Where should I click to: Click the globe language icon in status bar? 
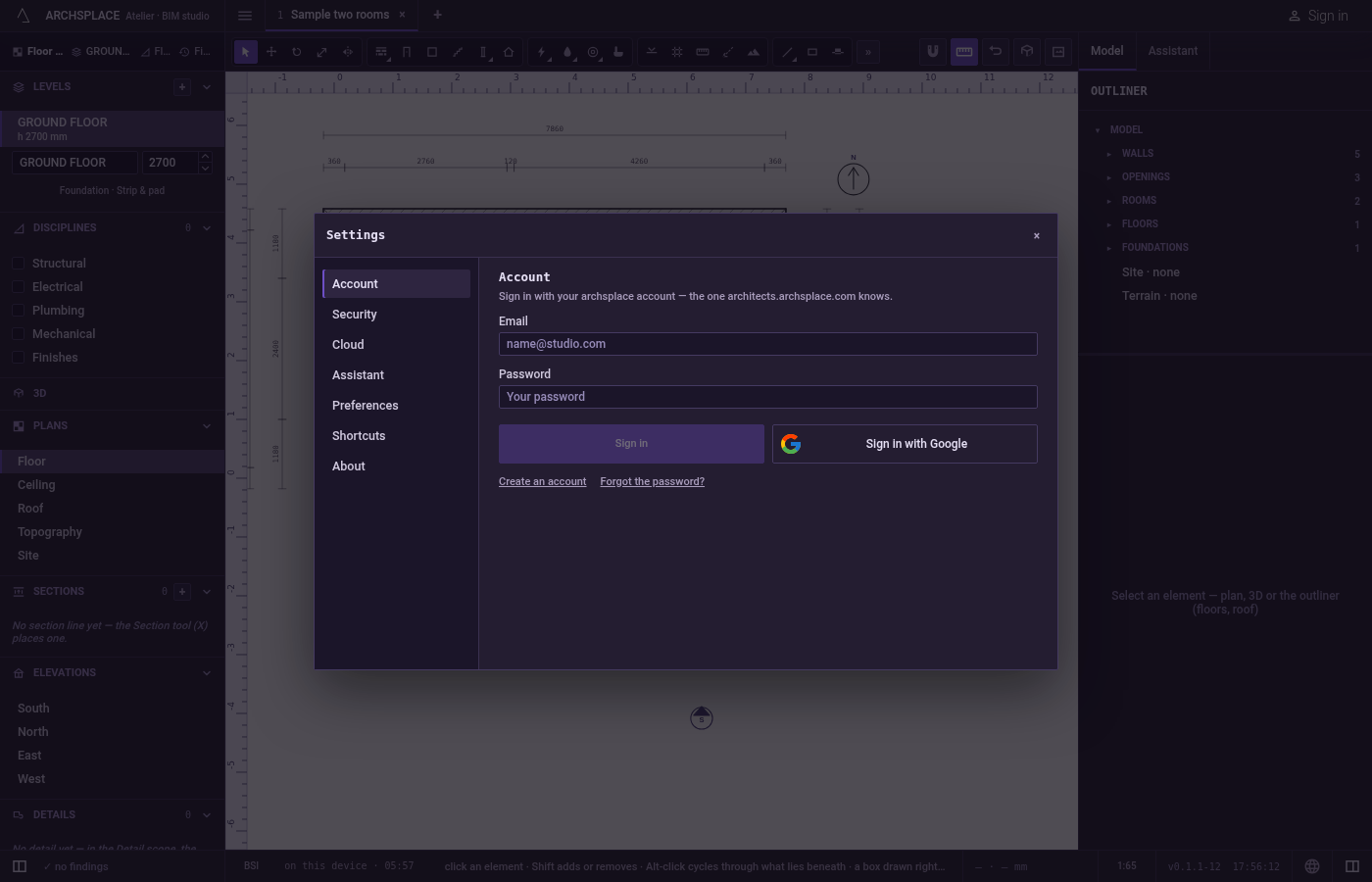[1312, 866]
